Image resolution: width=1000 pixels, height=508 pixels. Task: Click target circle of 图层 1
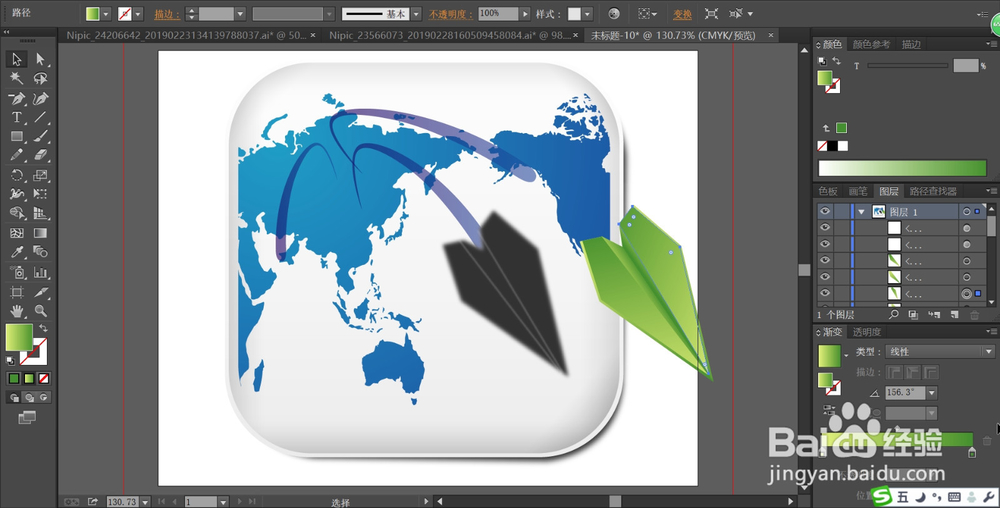[x=966, y=212]
